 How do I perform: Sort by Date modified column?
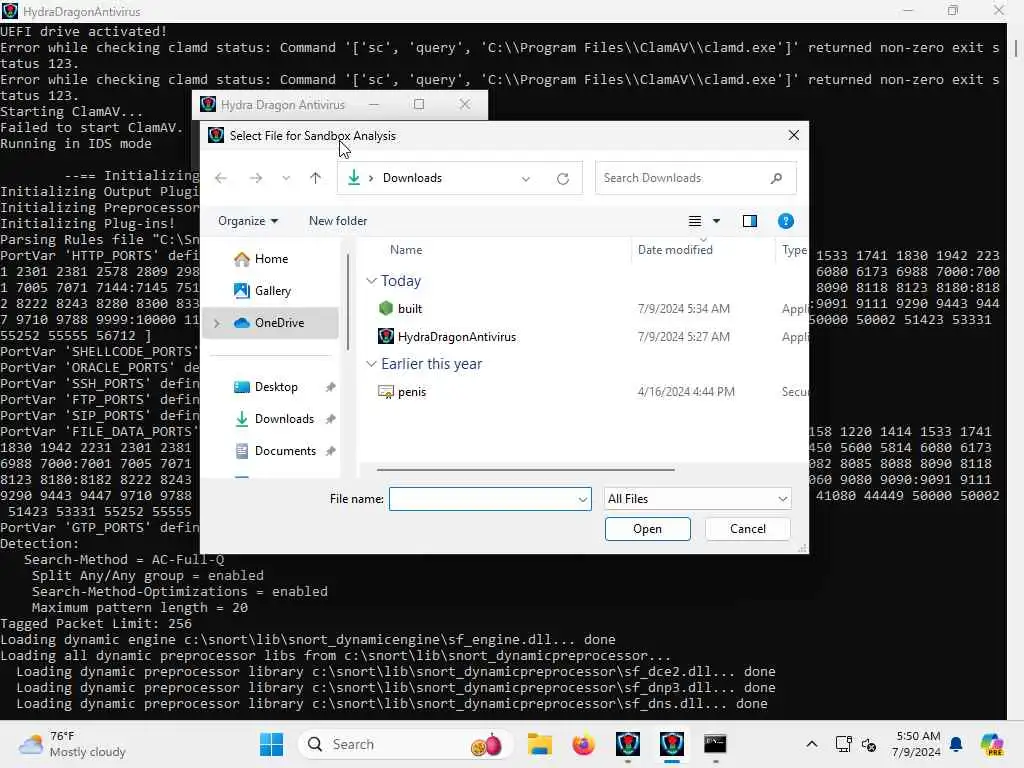coord(675,249)
